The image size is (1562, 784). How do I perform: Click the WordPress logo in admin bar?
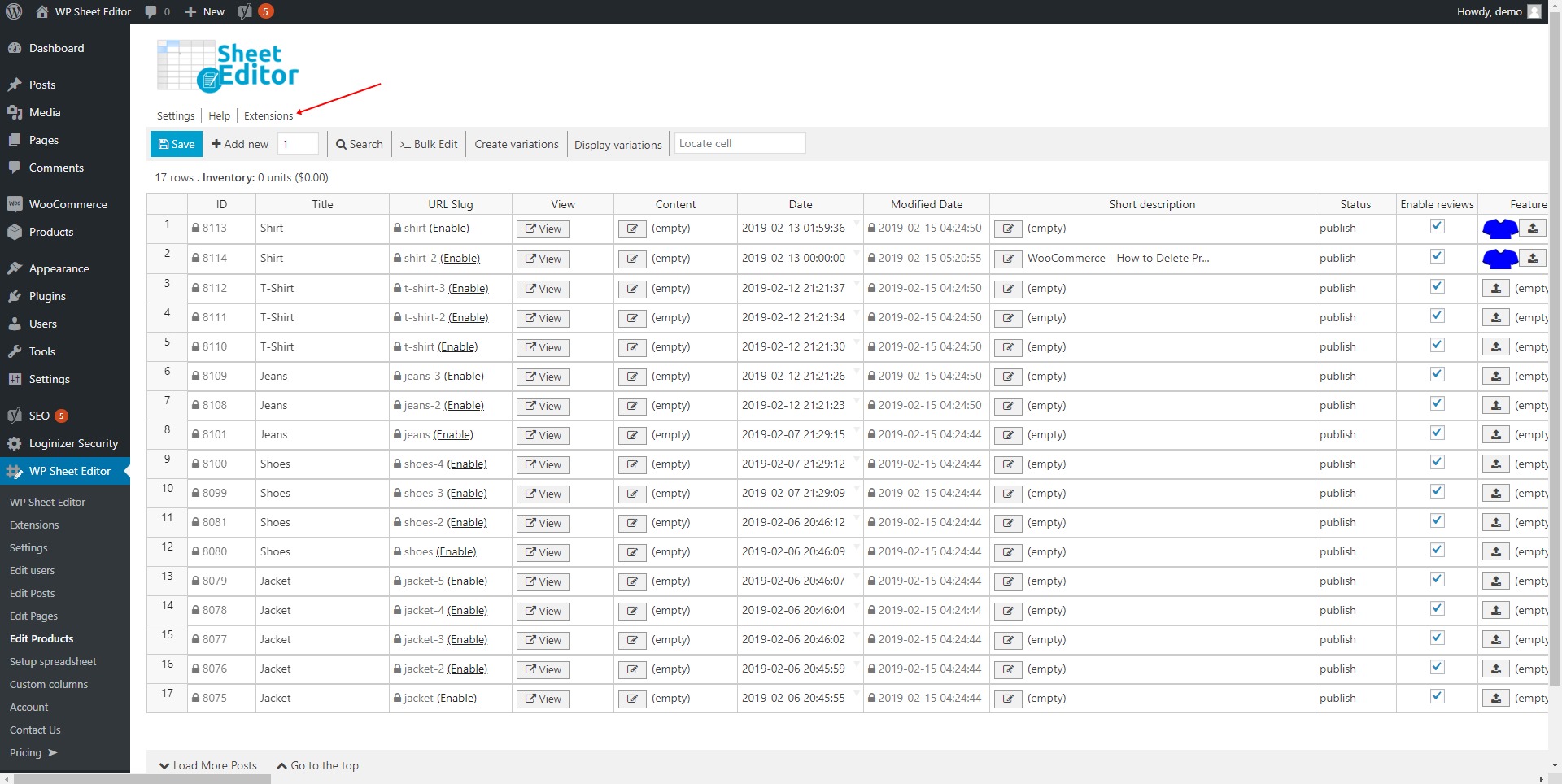[14, 11]
